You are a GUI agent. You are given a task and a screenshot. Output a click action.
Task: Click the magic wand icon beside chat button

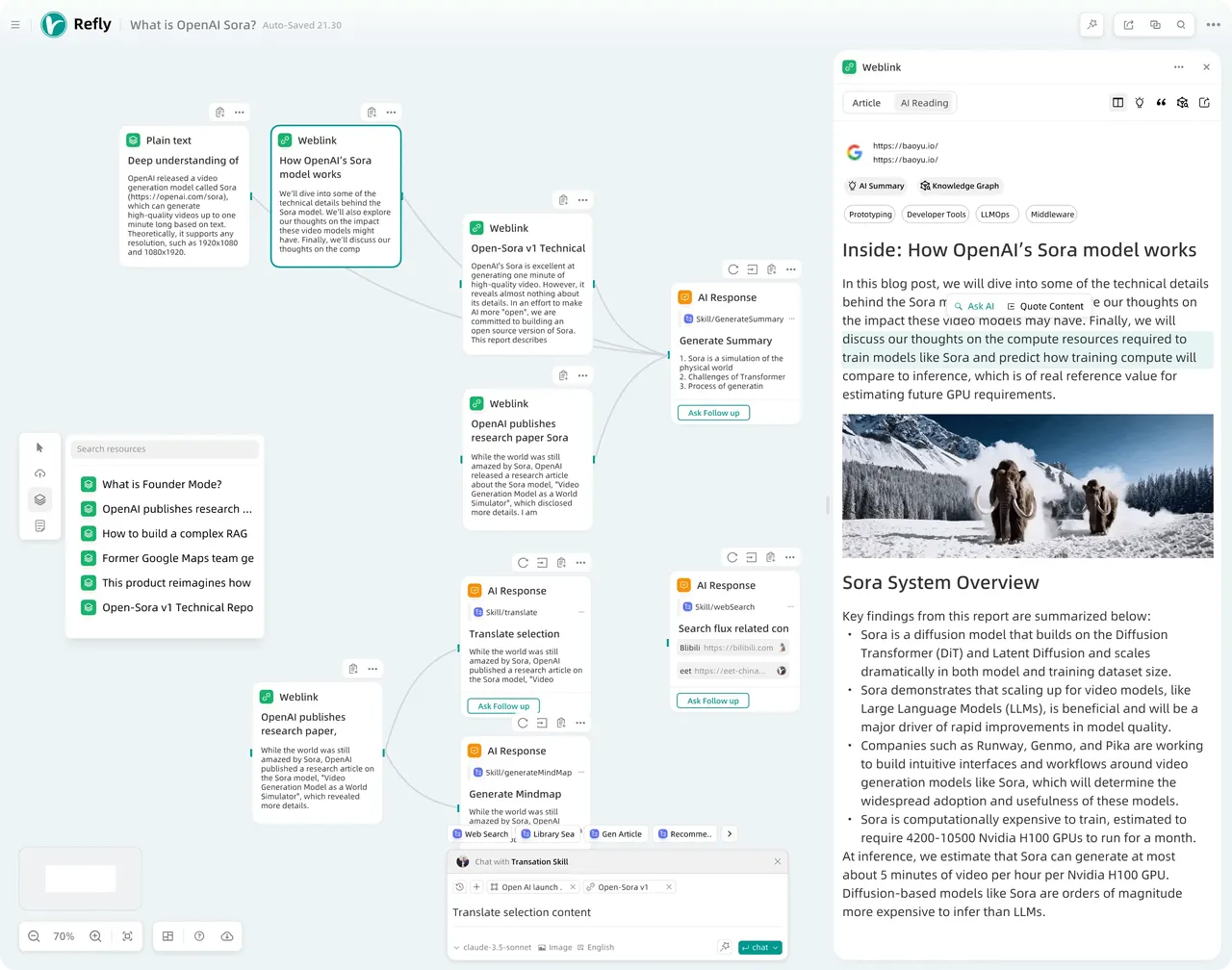tap(725, 947)
